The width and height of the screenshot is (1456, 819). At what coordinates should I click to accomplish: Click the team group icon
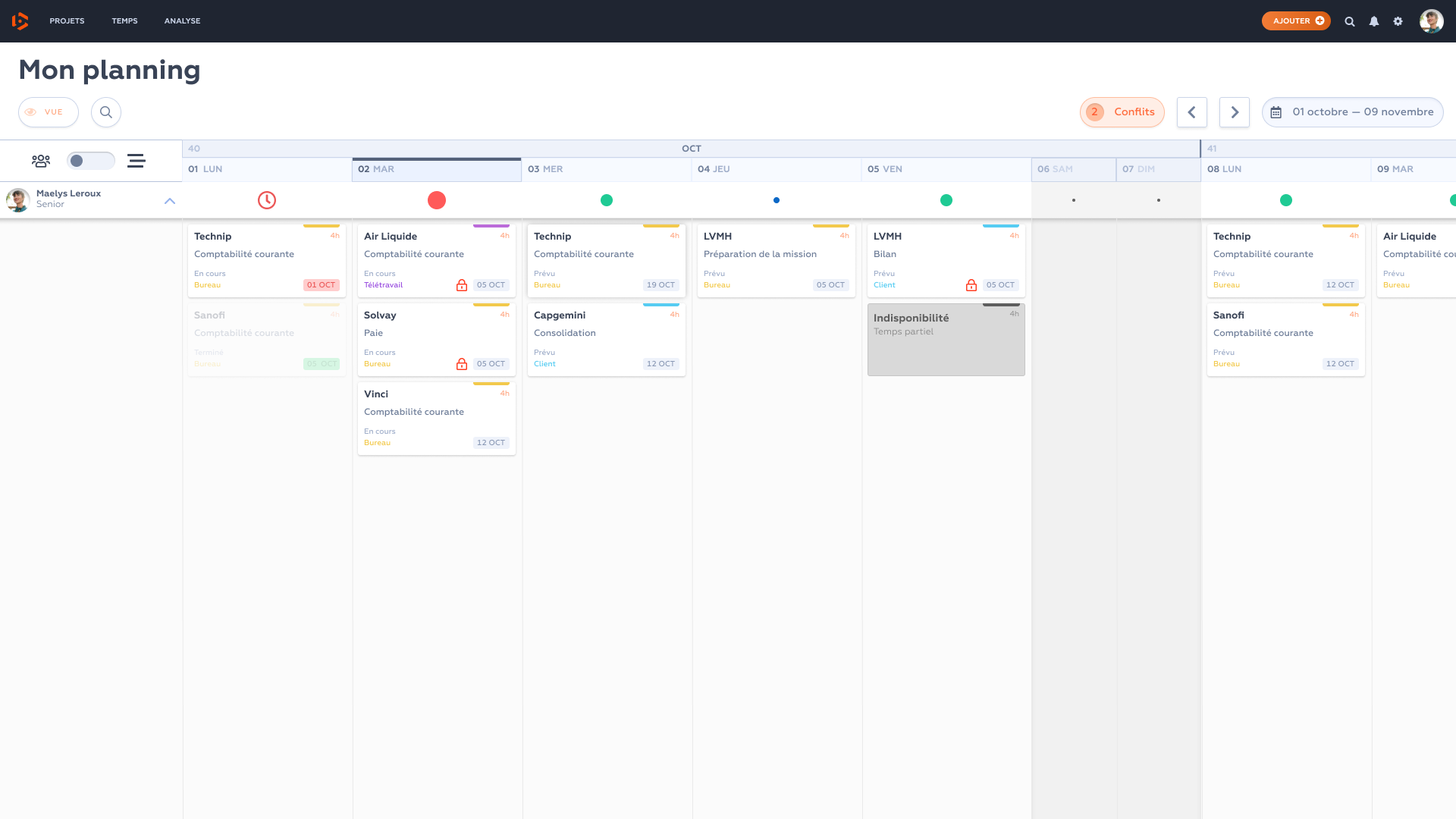pyautogui.click(x=41, y=161)
